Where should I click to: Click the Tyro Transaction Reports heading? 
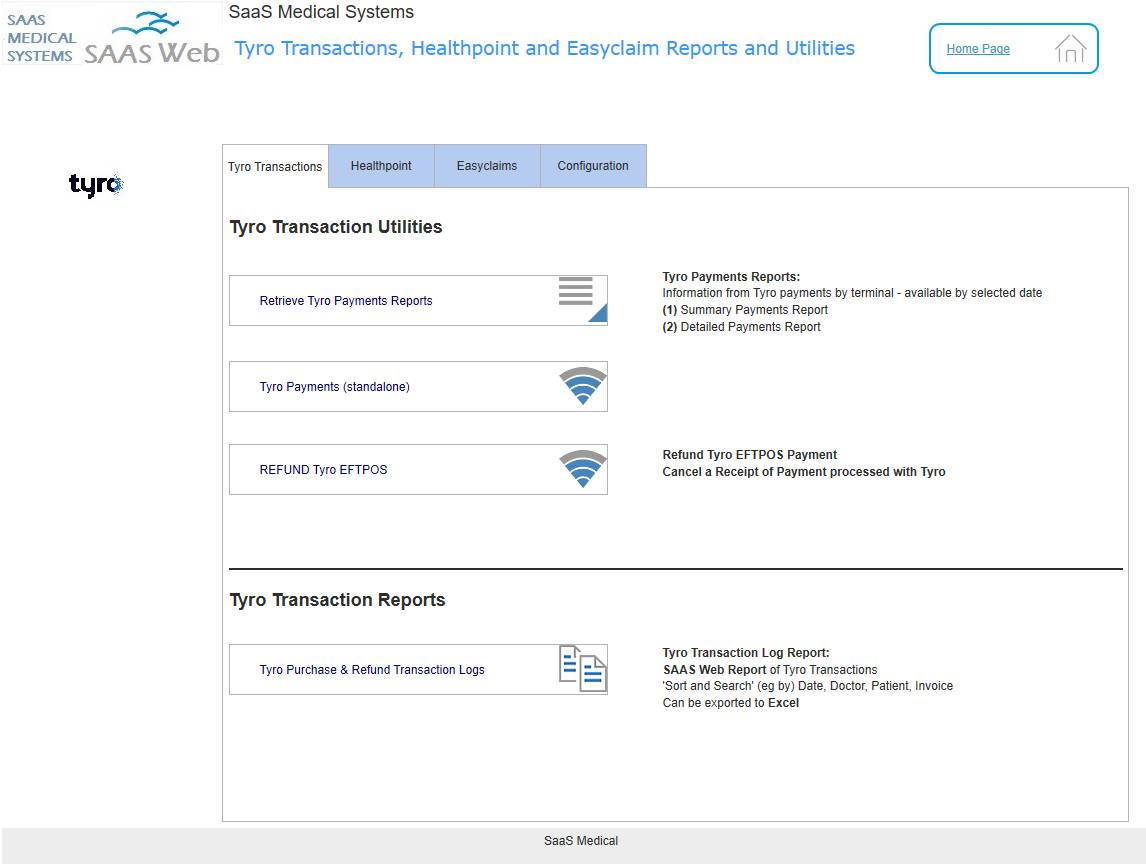[x=337, y=600]
